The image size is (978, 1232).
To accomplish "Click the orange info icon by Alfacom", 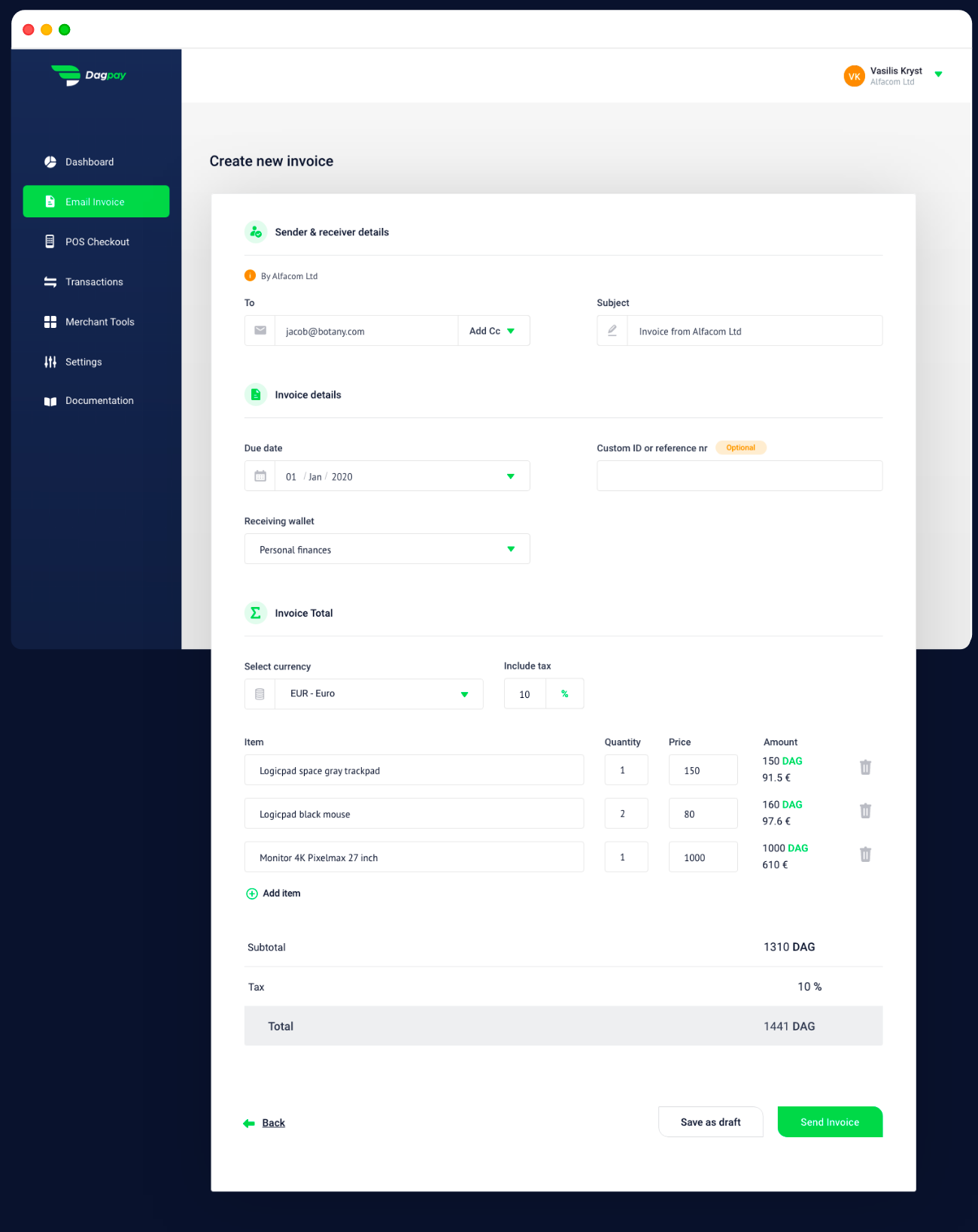I will pyautogui.click(x=250, y=276).
